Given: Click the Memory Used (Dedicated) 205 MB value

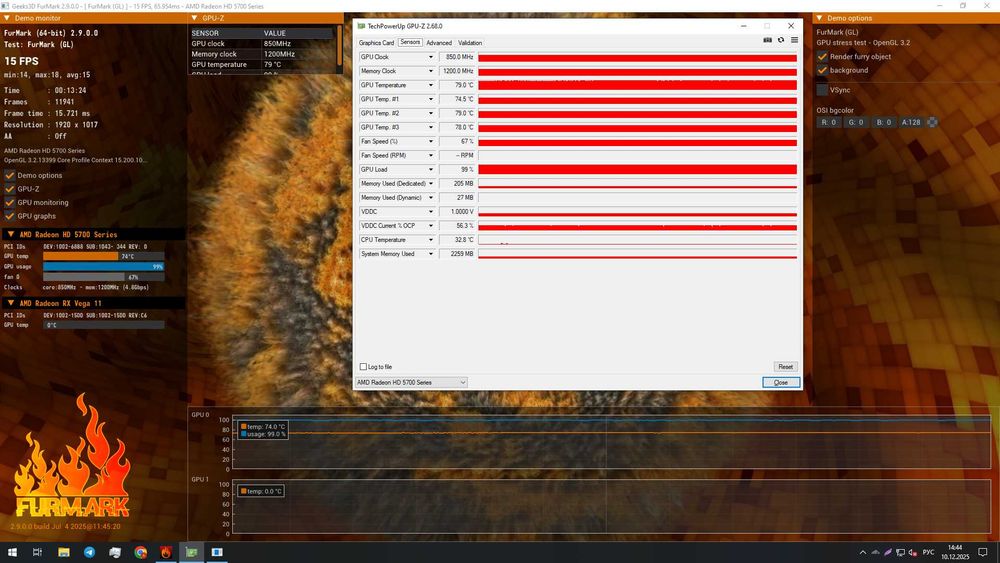Looking at the screenshot, I should [457, 184].
